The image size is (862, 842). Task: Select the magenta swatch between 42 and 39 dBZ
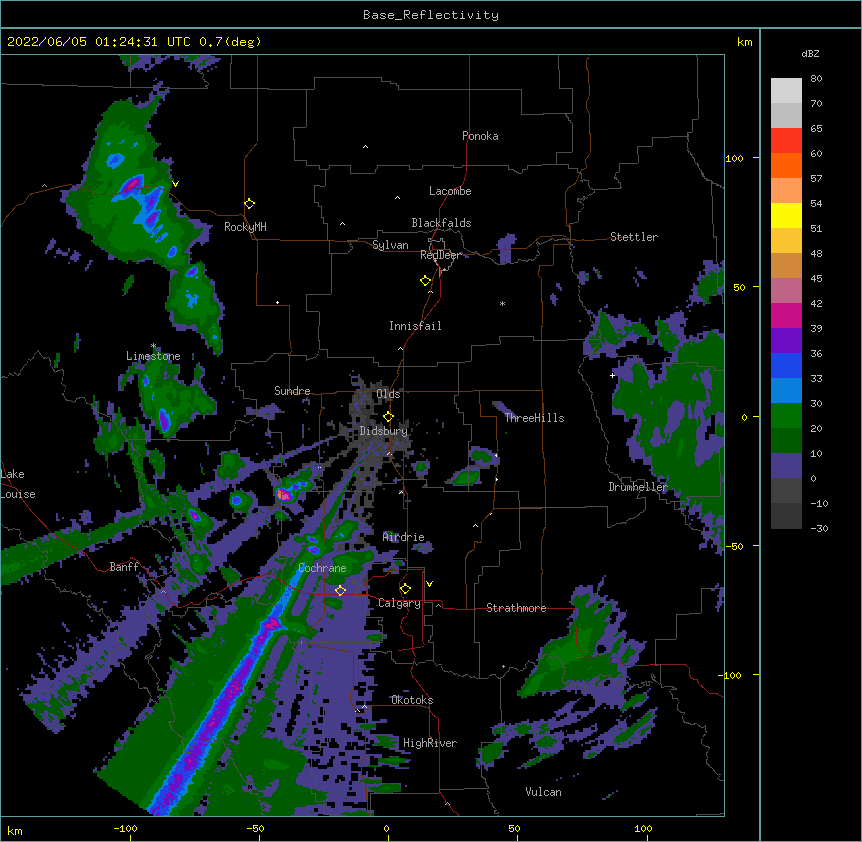786,316
